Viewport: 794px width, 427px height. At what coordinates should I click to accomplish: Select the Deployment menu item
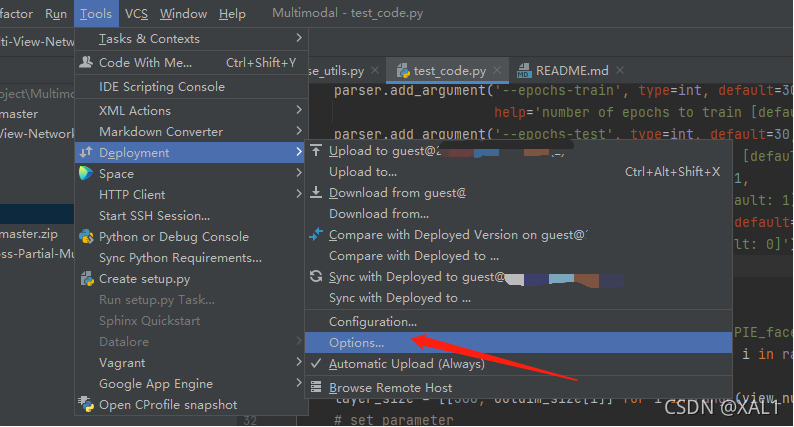[x=190, y=152]
